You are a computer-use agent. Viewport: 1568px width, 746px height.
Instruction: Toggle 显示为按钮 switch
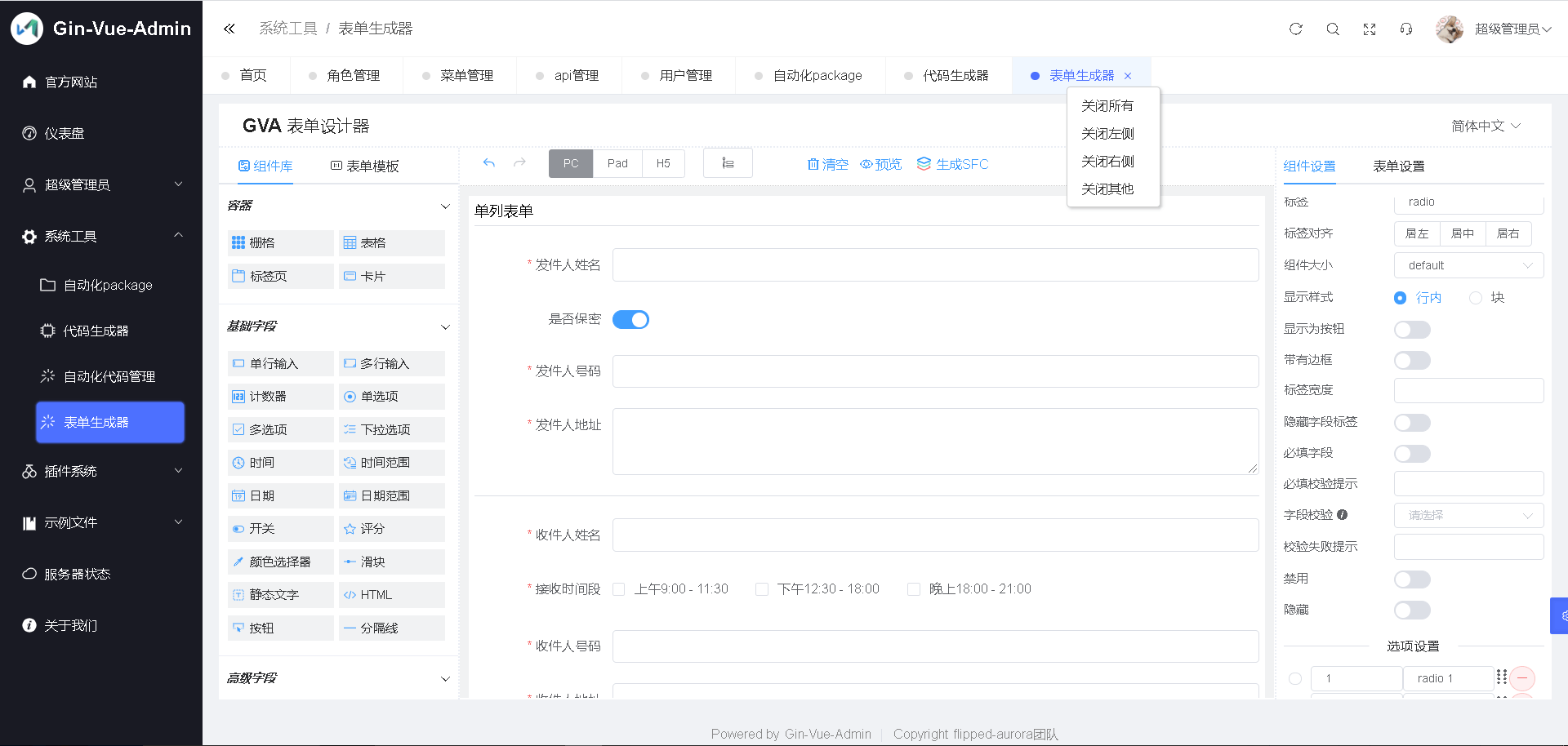click(x=1412, y=329)
